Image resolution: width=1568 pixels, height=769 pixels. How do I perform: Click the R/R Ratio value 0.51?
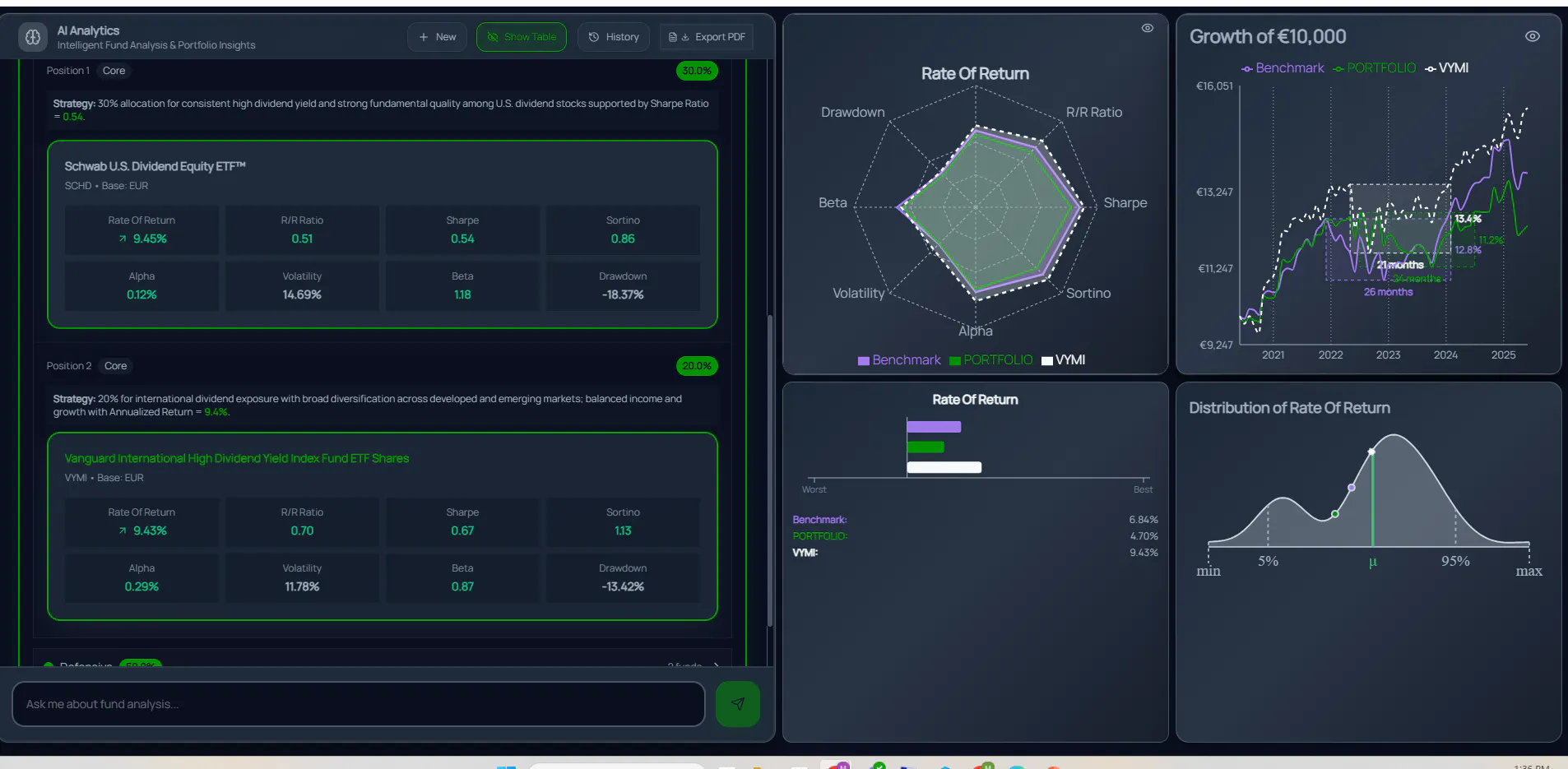(302, 239)
